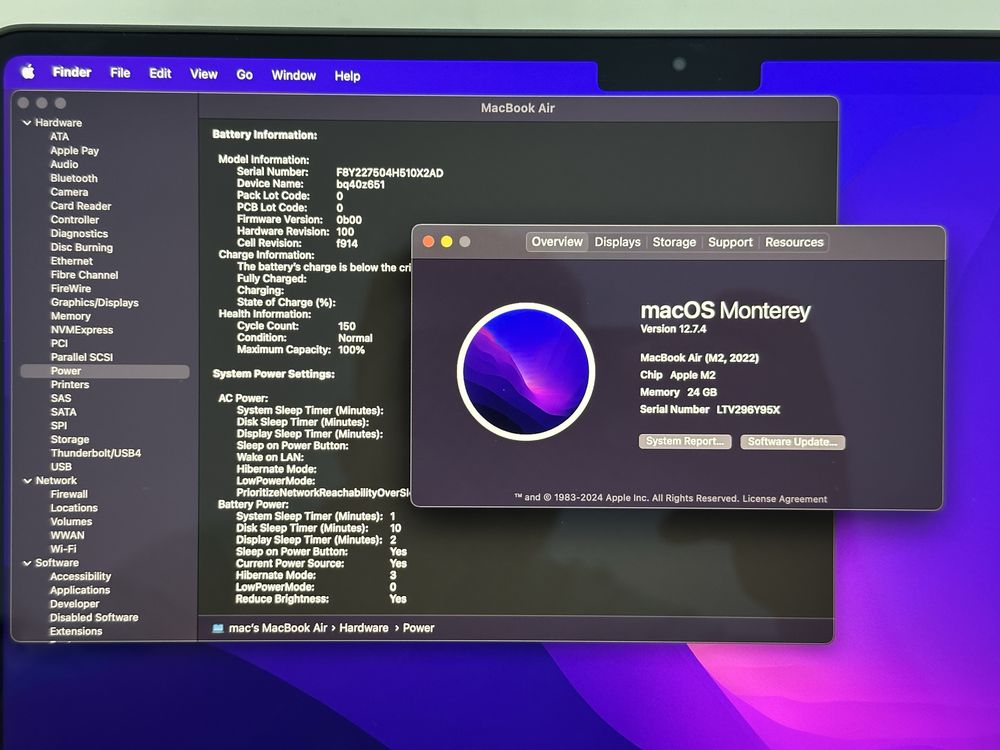Select Parallel SCSI in the sidebar
Viewport: 1000px width, 750px height.
click(82, 357)
